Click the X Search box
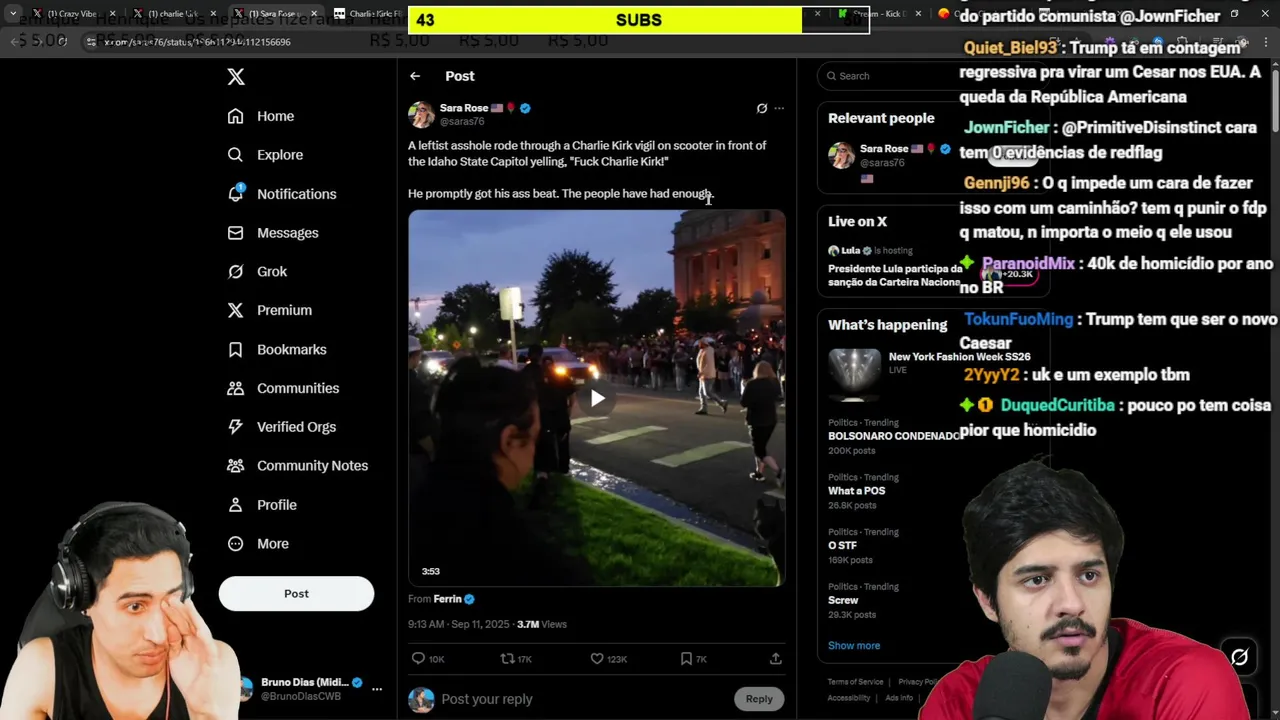 [x=890, y=76]
